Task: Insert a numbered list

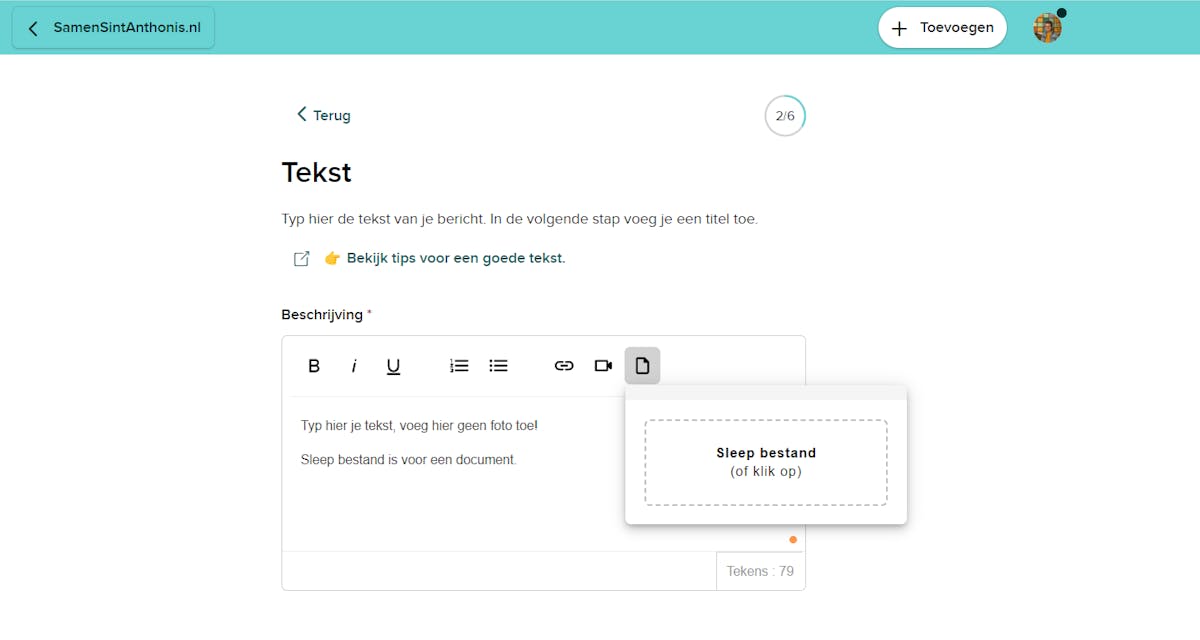Action: tap(459, 366)
